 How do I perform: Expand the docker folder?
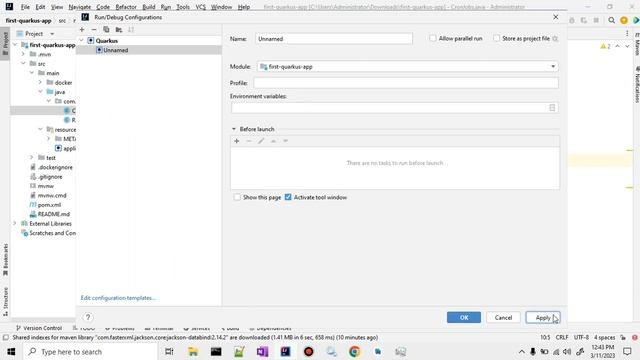tap(40, 82)
